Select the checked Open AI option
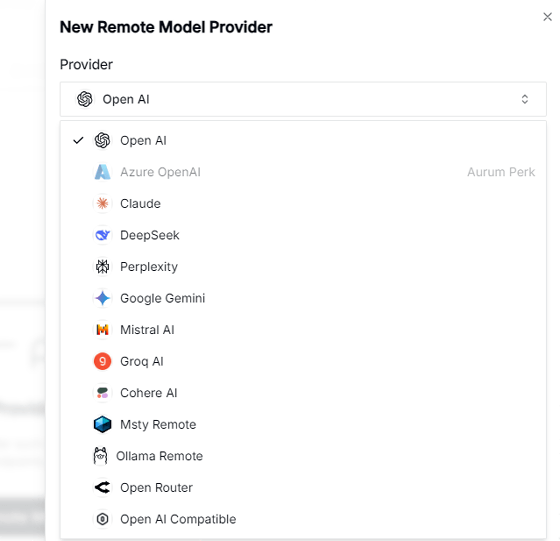 pyautogui.click(x=303, y=141)
